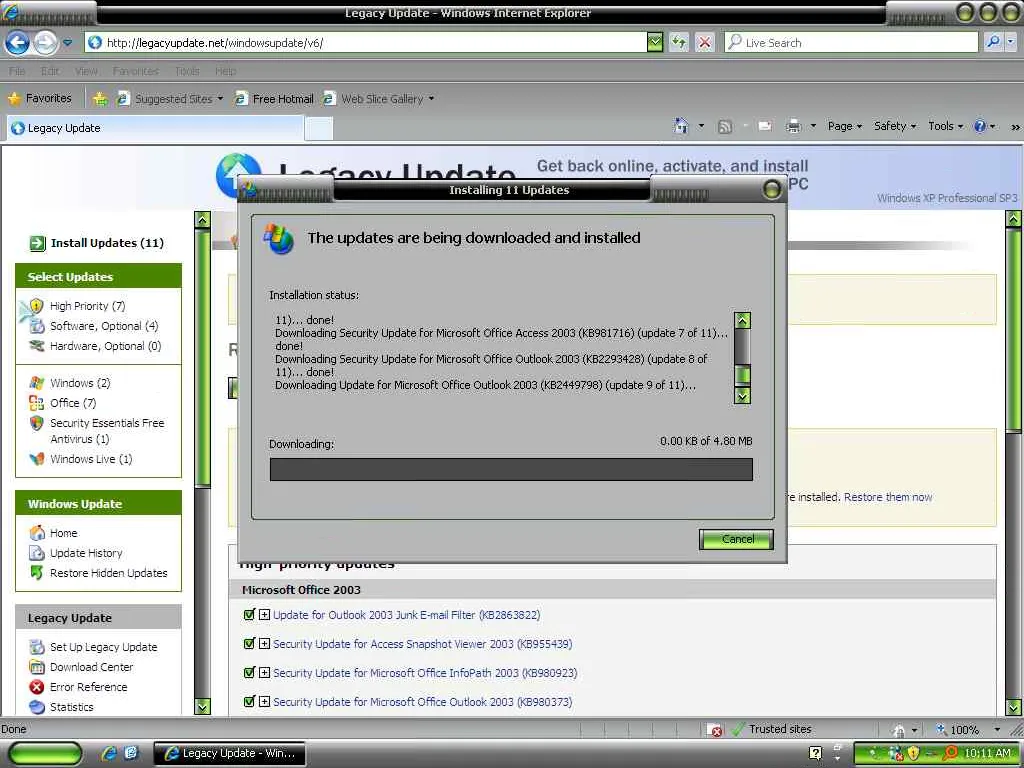Image resolution: width=1024 pixels, height=768 pixels.
Task: Uncheck Access Snapshot Viewer 2003 KB955439 update
Action: pos(249,644)
